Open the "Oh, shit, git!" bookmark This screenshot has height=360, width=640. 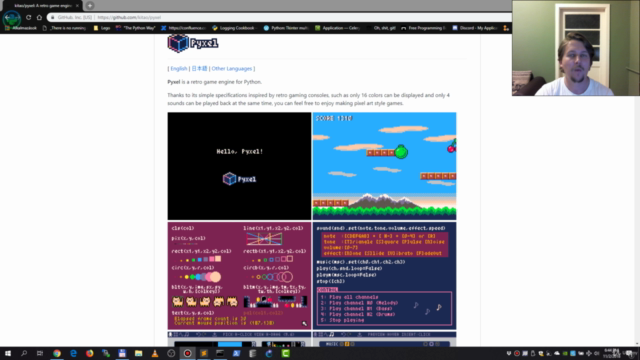coord(381,28)
